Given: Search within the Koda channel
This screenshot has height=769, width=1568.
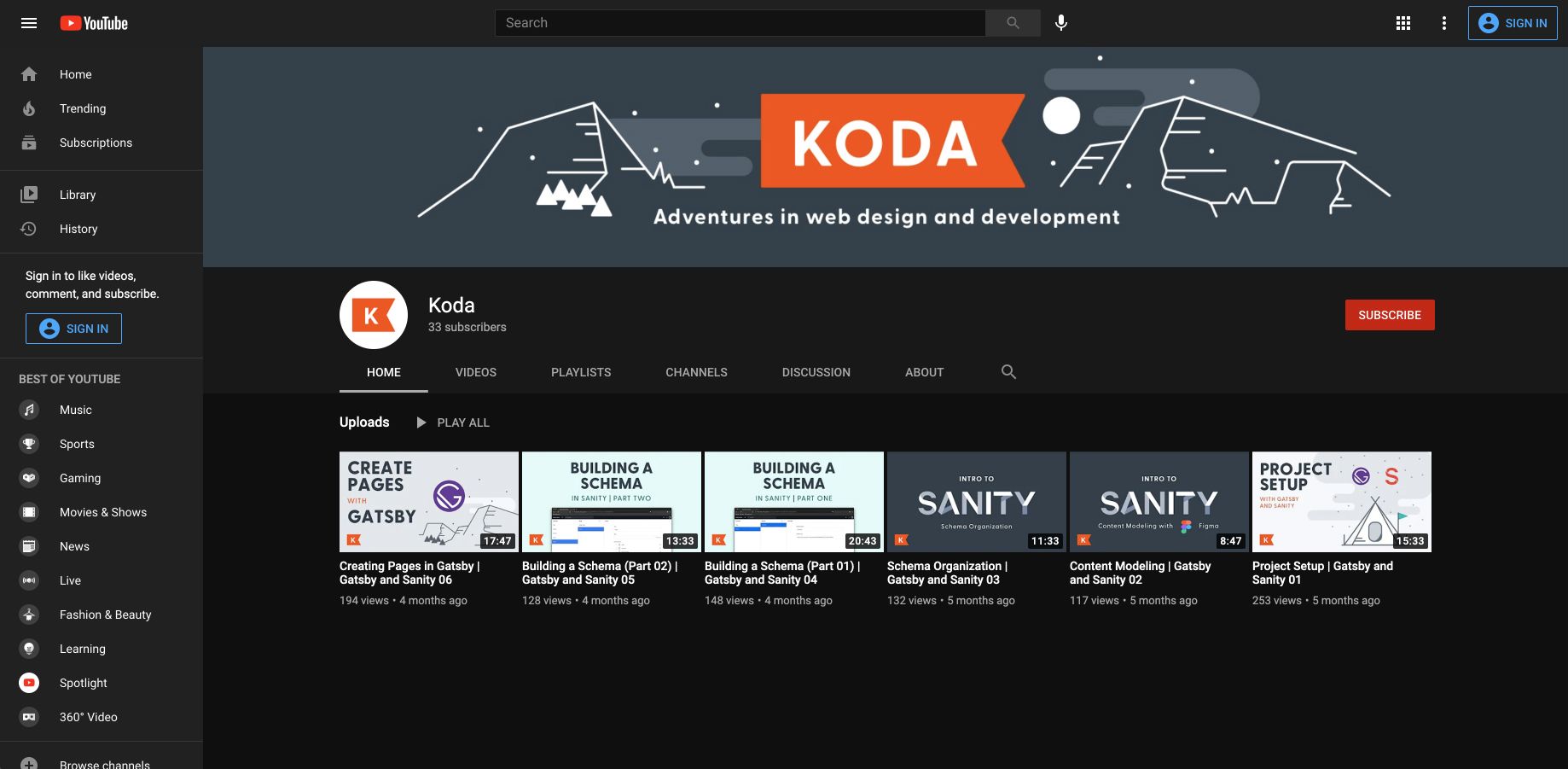Looking at the screenshot, I should [1008, 372].
